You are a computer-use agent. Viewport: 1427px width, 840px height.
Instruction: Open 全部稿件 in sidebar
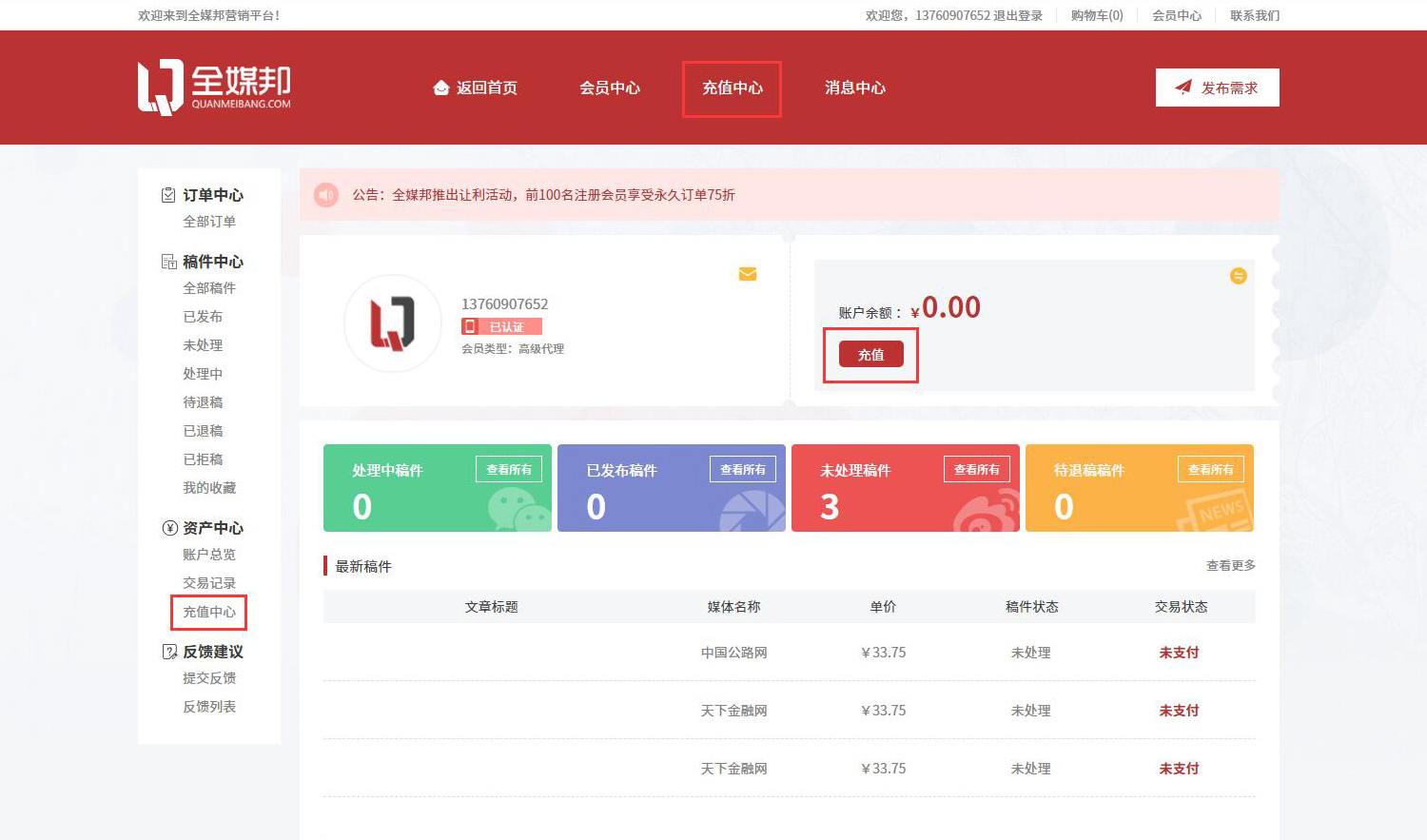pos(209,288)
